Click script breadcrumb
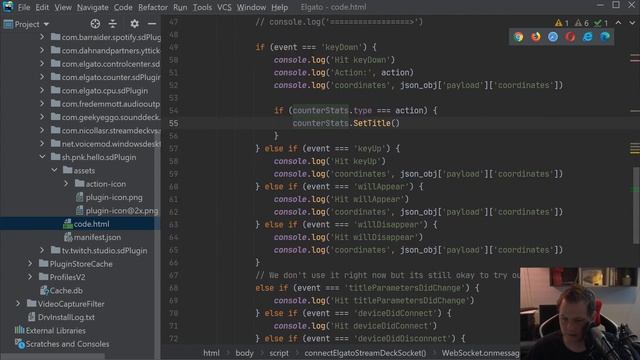 coord(279,353)
